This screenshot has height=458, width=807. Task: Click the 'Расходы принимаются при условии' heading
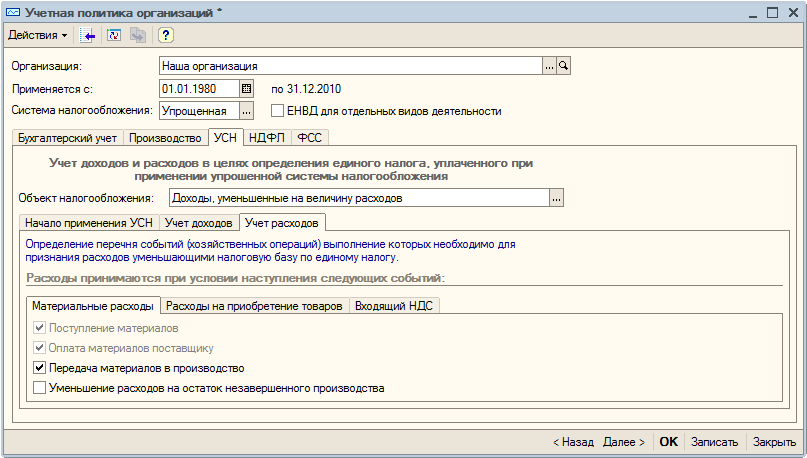click(235, 278)
